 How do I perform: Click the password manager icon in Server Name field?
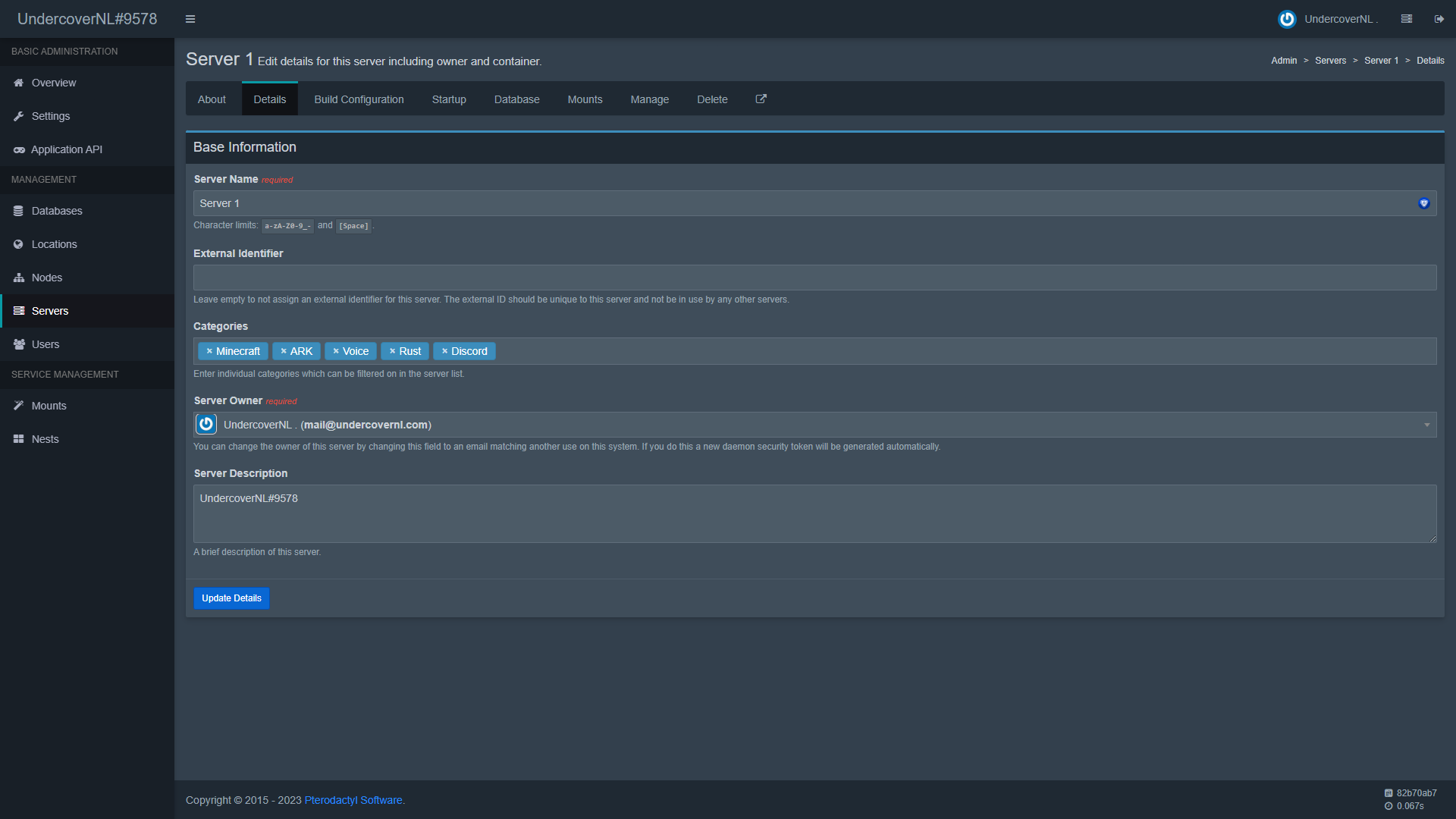pos(1423,203)
